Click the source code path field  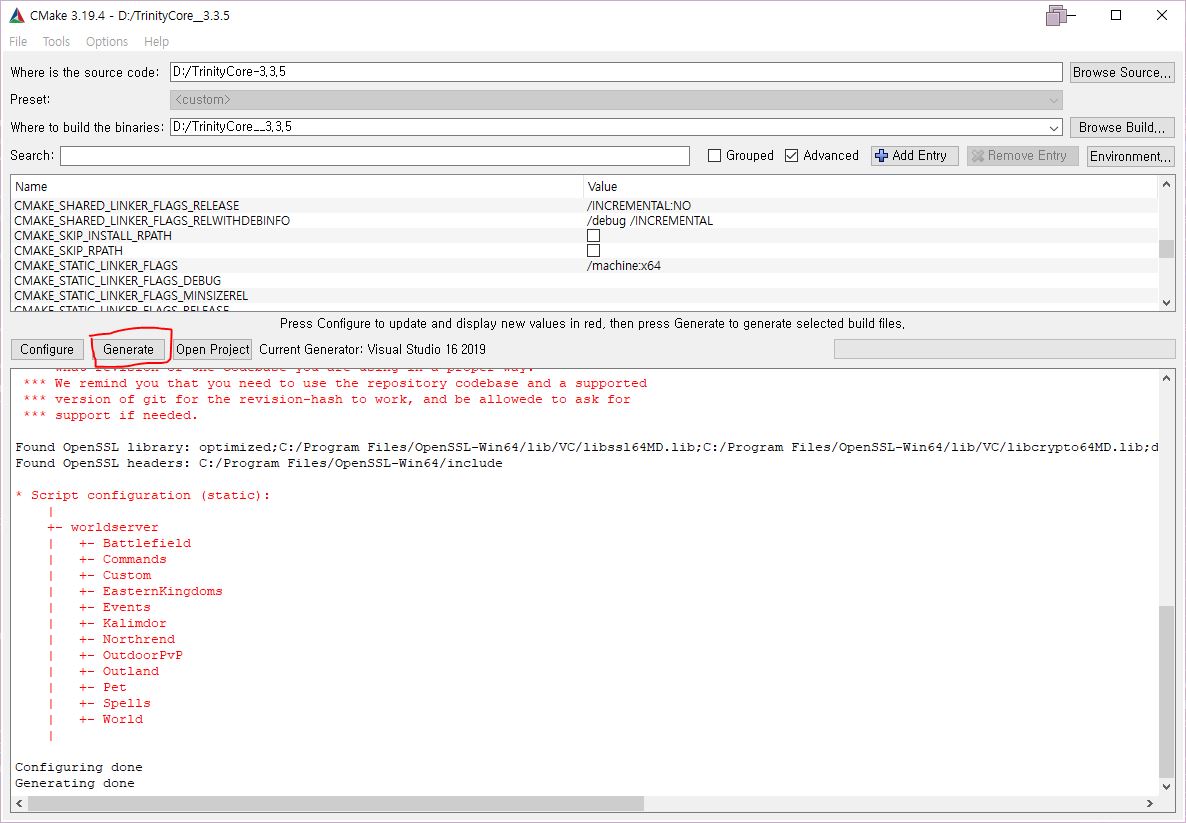pos(616,72)
